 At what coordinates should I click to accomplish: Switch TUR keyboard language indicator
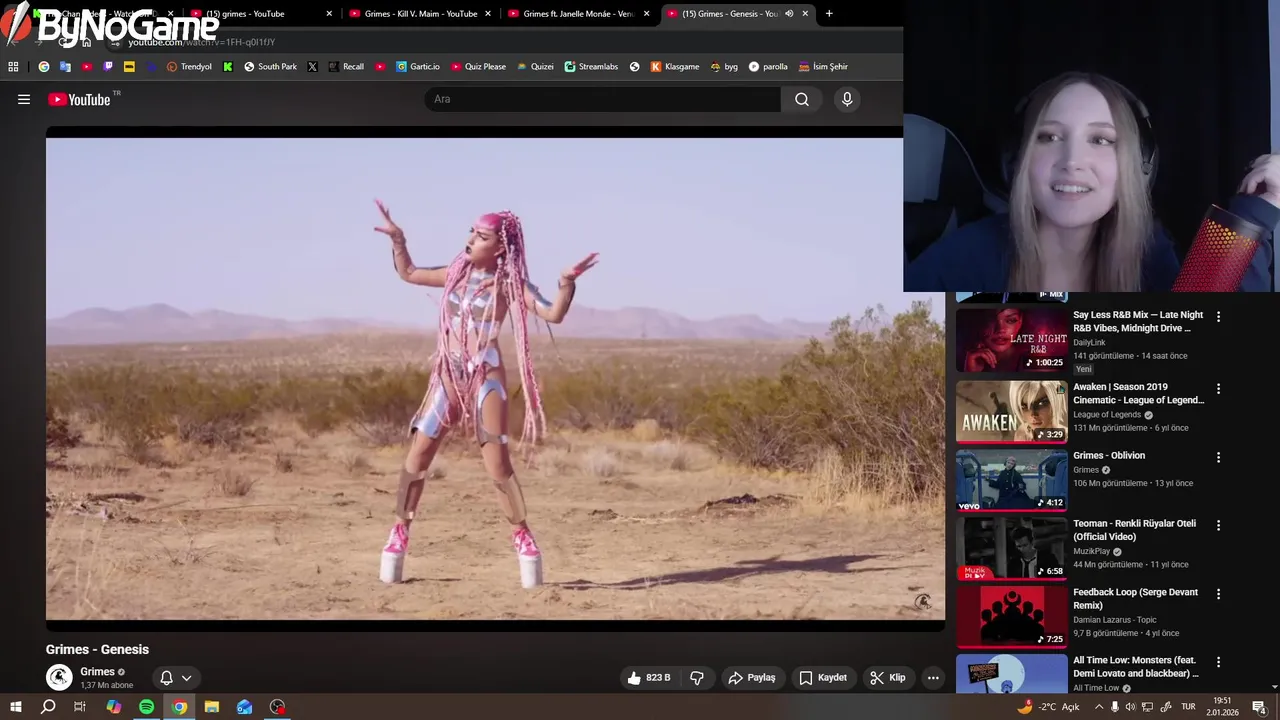point(1189,707)
